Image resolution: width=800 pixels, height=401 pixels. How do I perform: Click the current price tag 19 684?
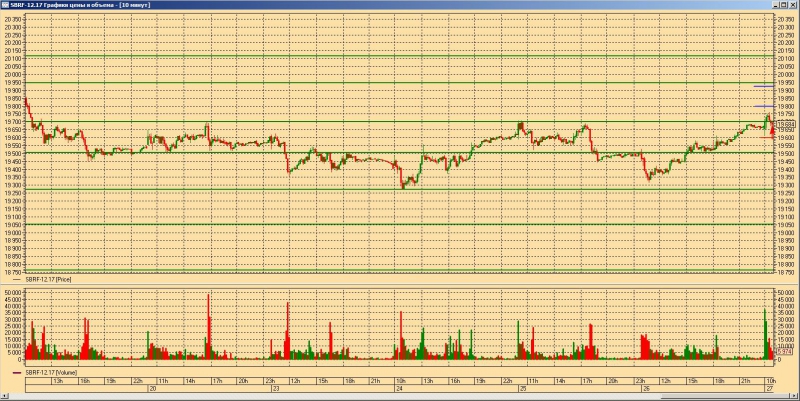(x=786, y=124)
